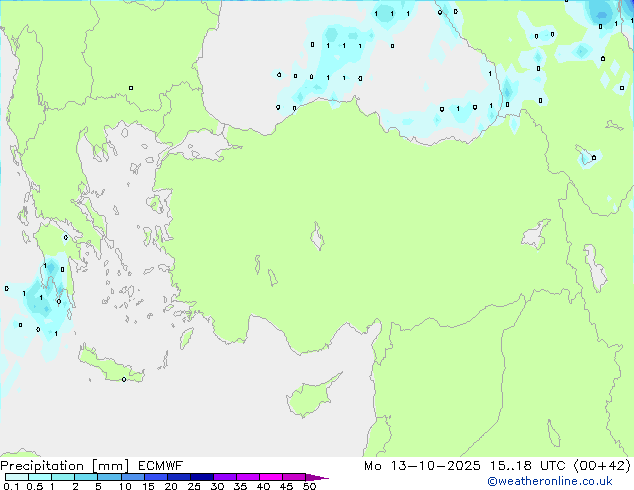Click the 2–5 mm legend color swatch
The image size is (634, 490).
point(86,477)
